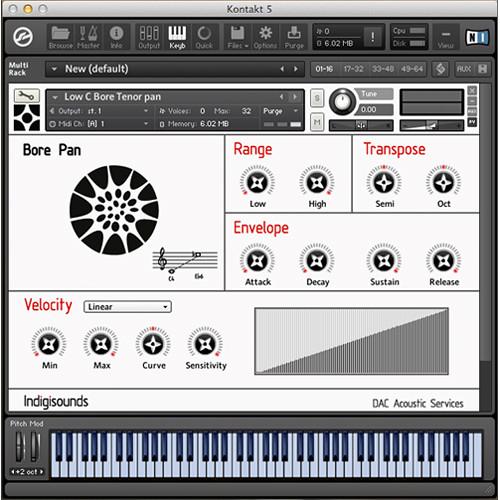Image resolution: width=500 pixels, height=500 pixels.
Task: Click the panic exclamation button
Action: (x=372, y=37)
